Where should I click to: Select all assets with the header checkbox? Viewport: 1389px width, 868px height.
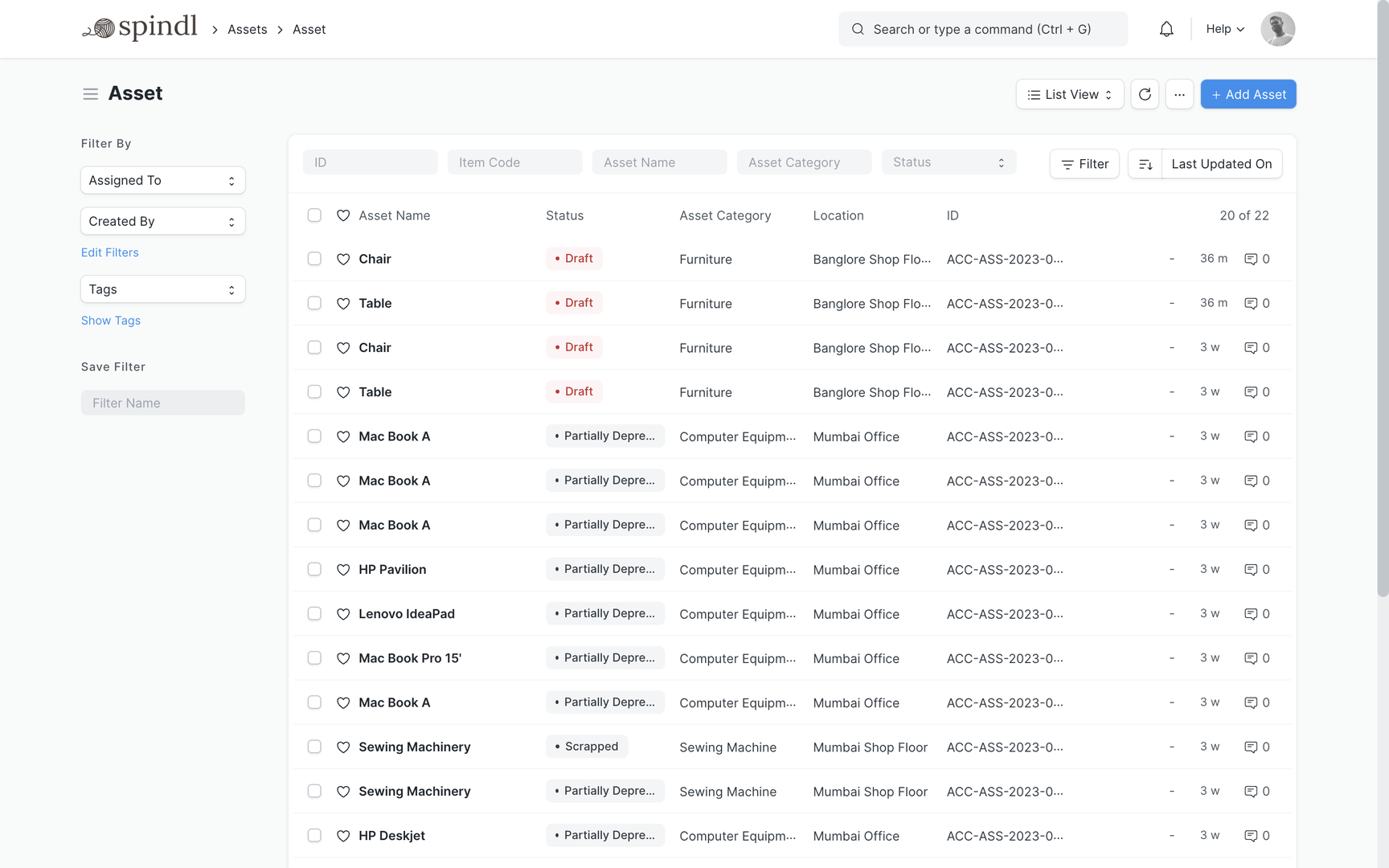[x=314, y=215]
